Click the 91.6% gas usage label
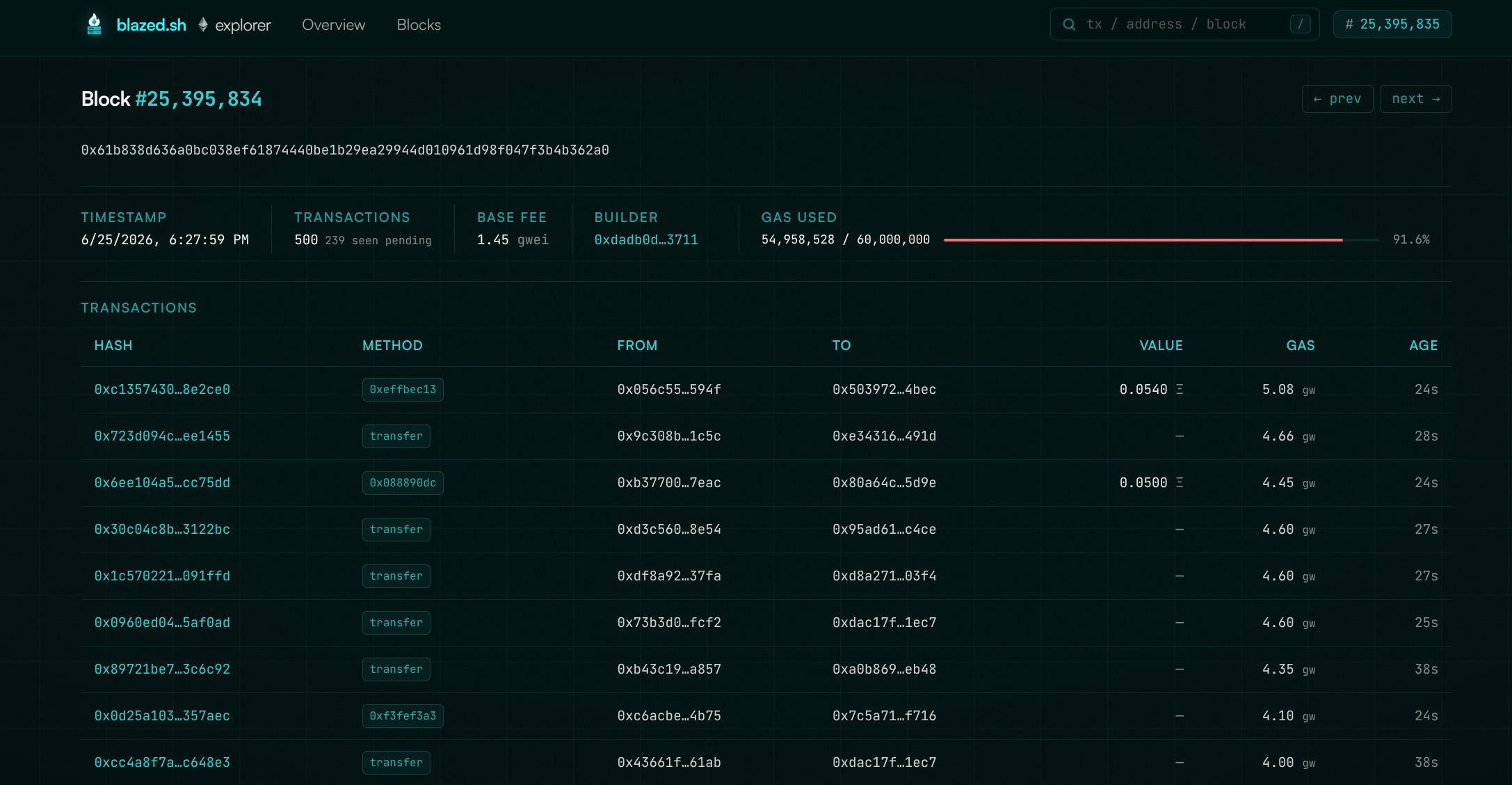 (1411, 240)
